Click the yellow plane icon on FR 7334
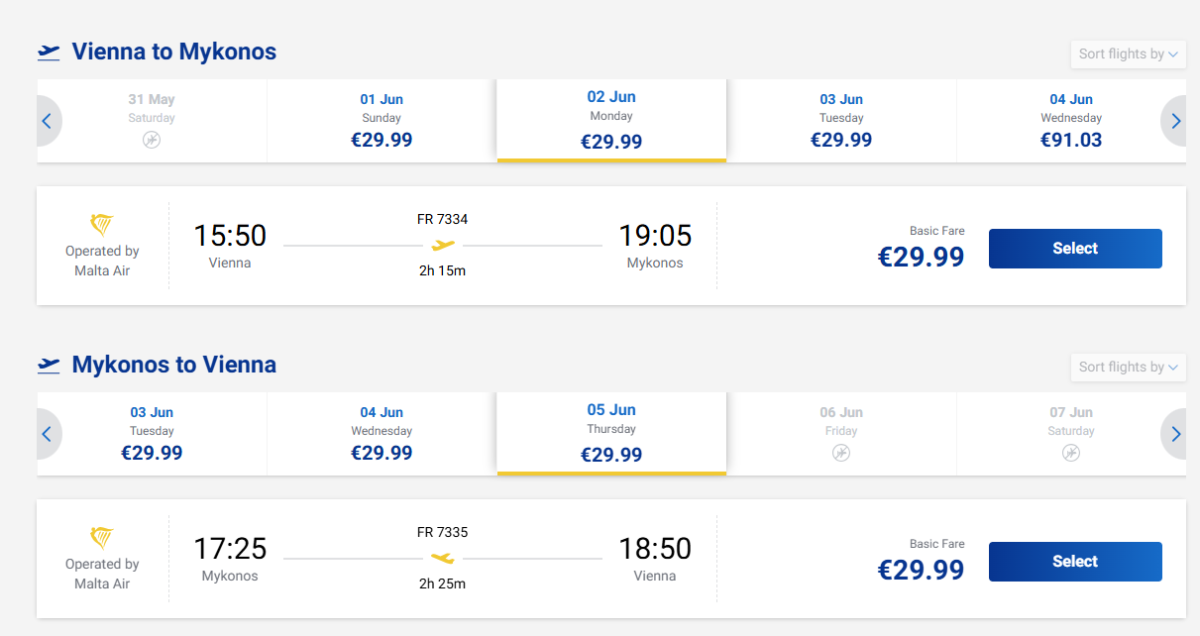Viewport: 1200px width, 636px height. click(x=443, y=245)
